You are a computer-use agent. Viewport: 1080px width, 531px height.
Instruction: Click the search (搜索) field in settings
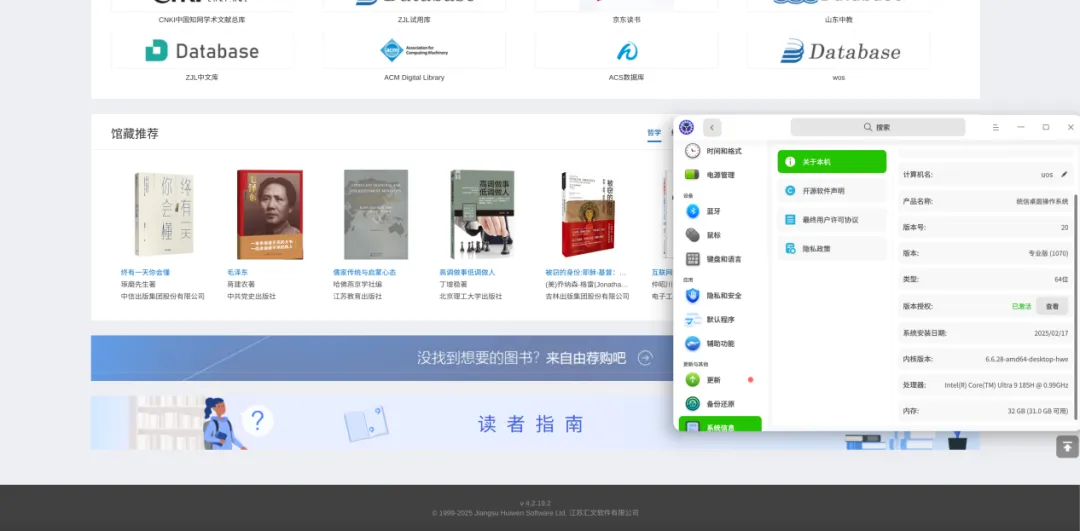coord(877,128)
